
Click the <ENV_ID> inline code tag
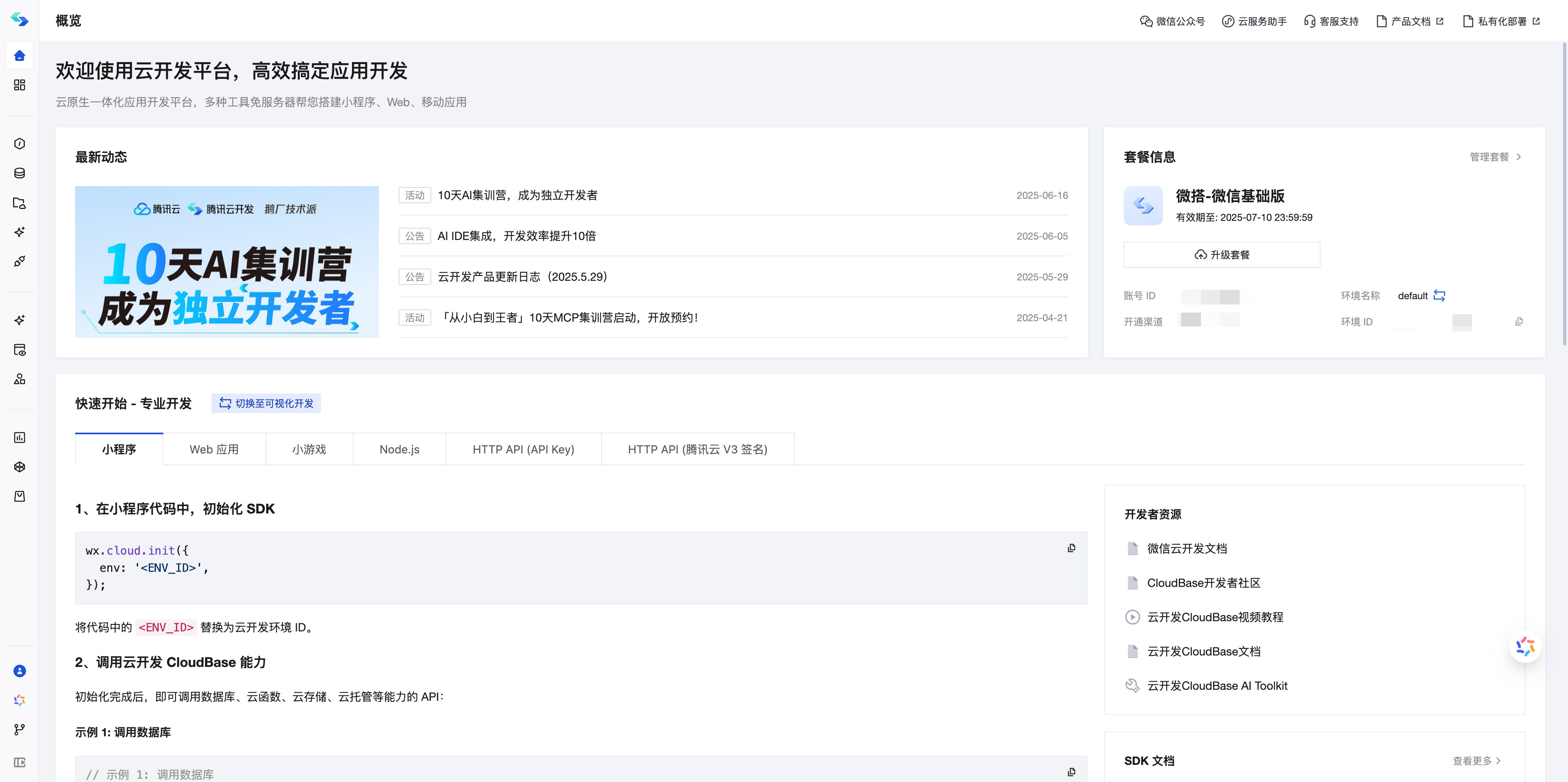point(165,627)
